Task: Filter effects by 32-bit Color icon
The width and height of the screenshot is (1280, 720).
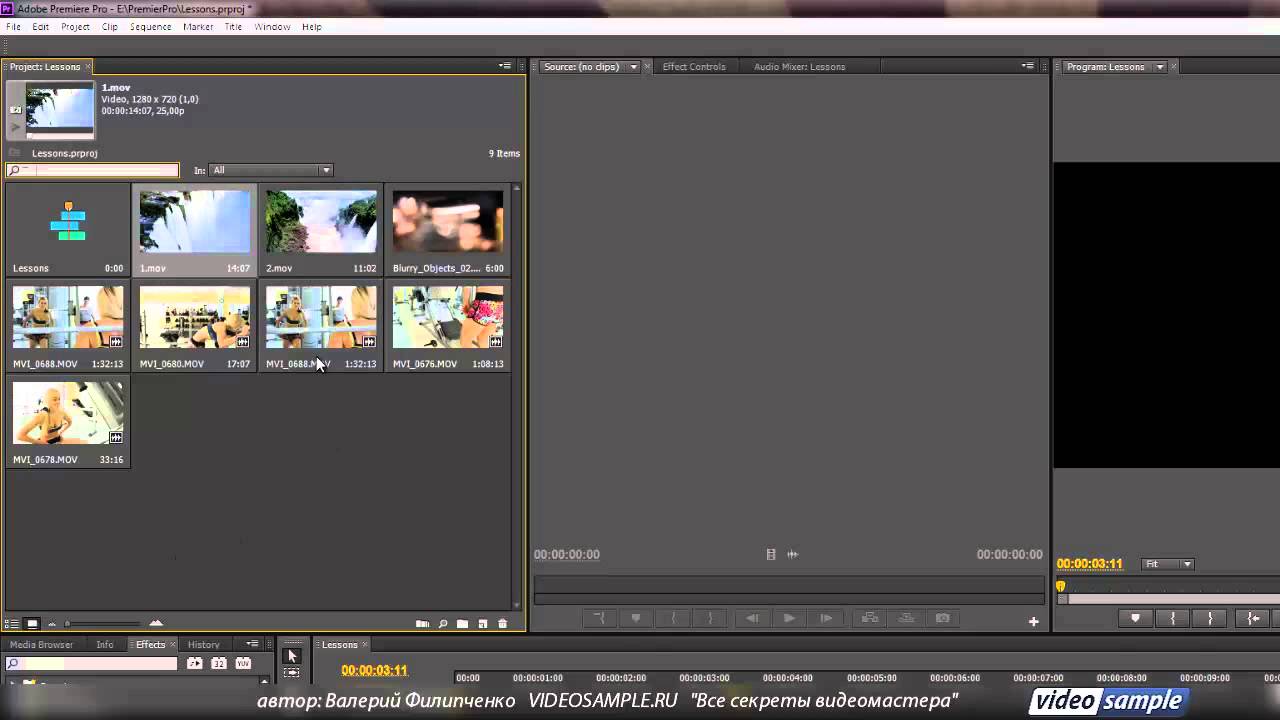Action: [218, 663]
